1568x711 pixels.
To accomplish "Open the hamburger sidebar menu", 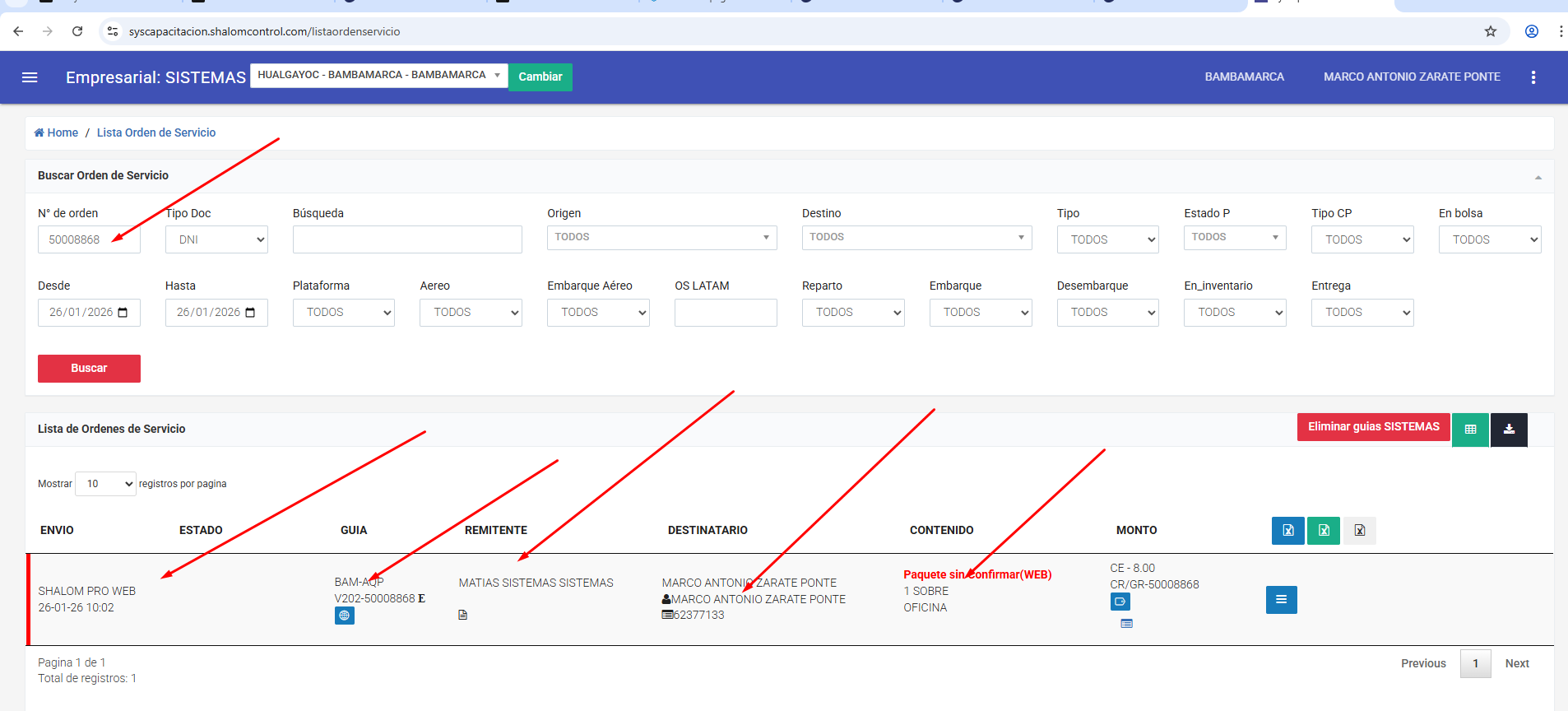I will pyautogui.click(x=30, y=77).
